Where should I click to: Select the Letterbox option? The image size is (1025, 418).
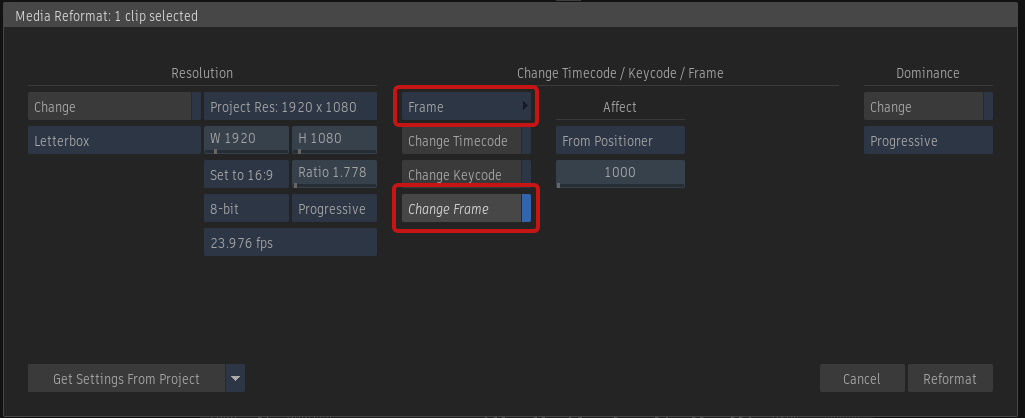pyautogui.click(x=114, y=141)
